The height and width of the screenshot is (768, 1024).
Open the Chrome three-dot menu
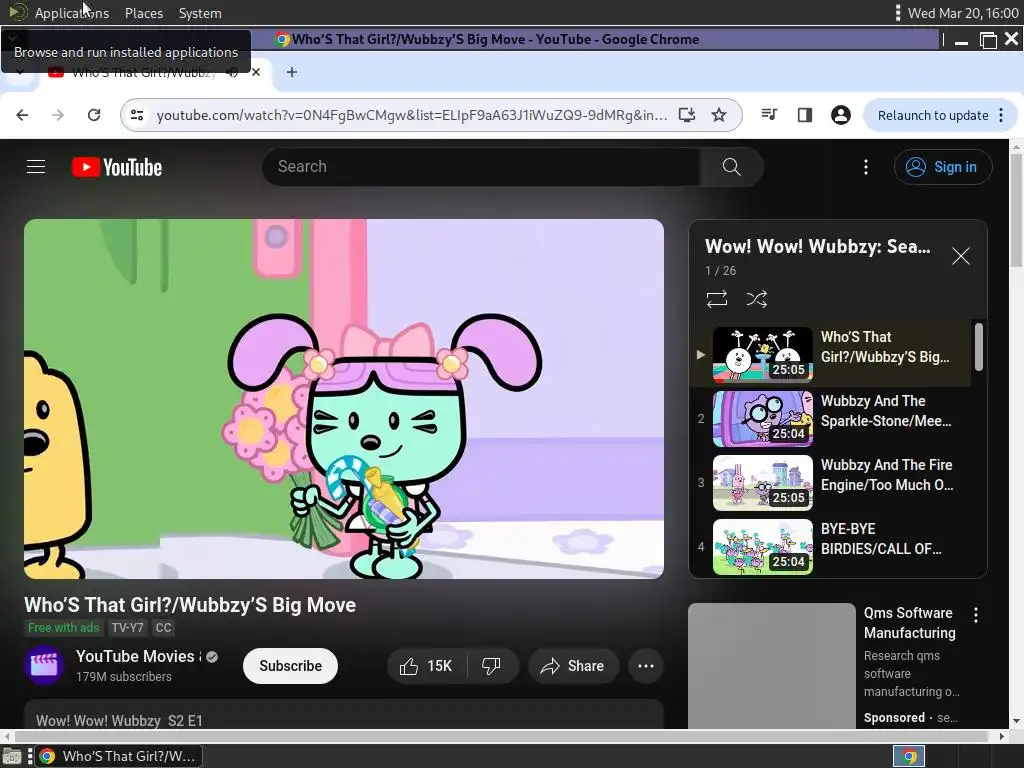click(1002, 115)
